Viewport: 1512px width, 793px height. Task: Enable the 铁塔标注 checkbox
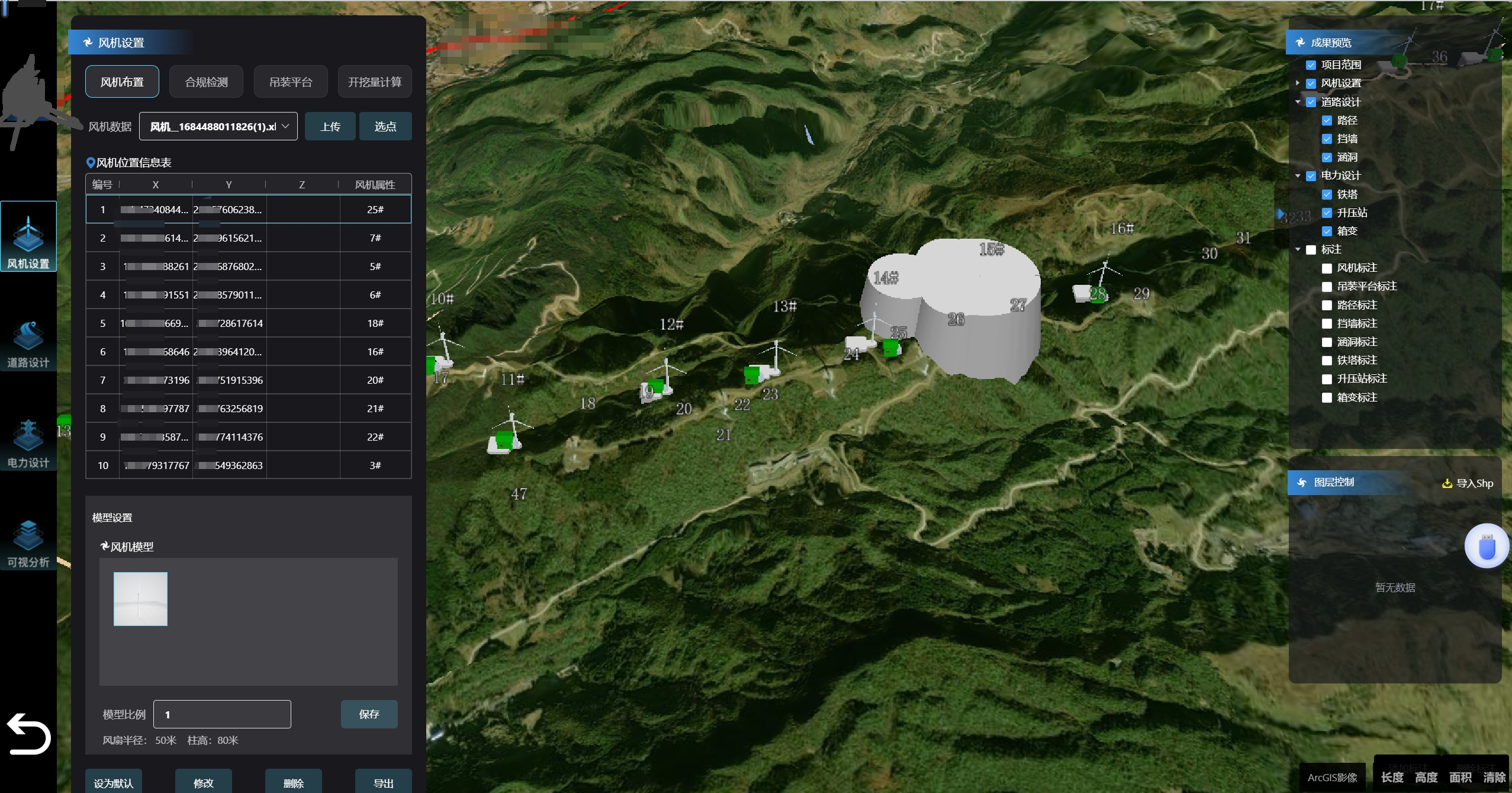tap(1327, 360)
